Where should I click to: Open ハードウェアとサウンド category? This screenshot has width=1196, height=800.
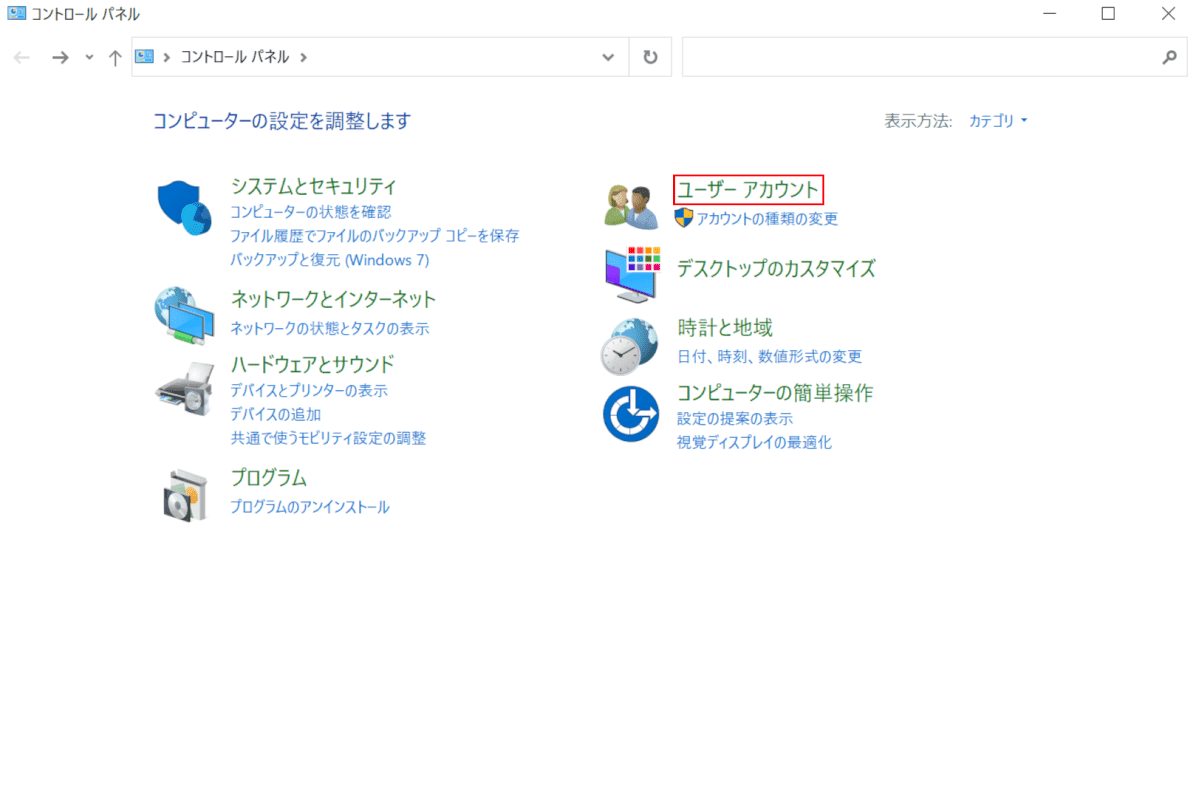(x=313, y=365)
